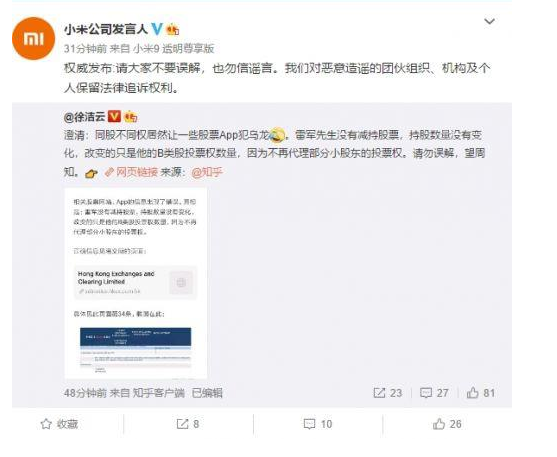Click the blue V verified badge

click(157, 29)
